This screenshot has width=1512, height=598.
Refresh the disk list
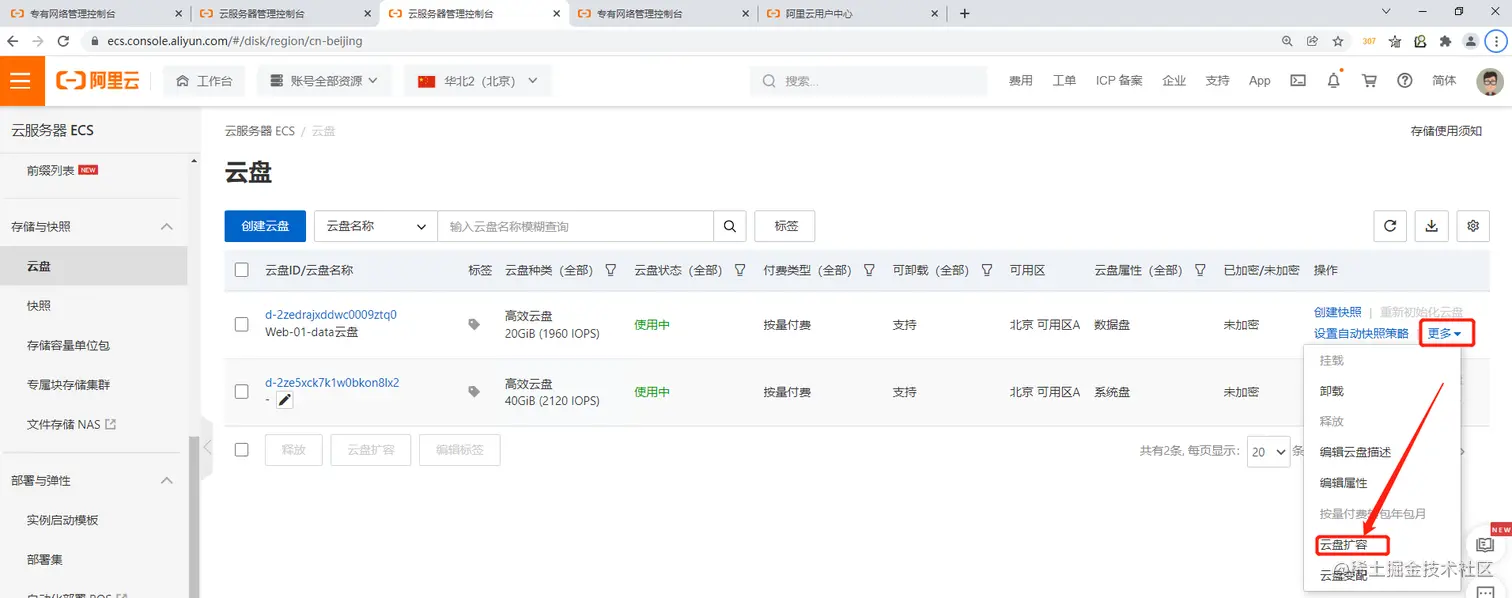pos(1390,226)
